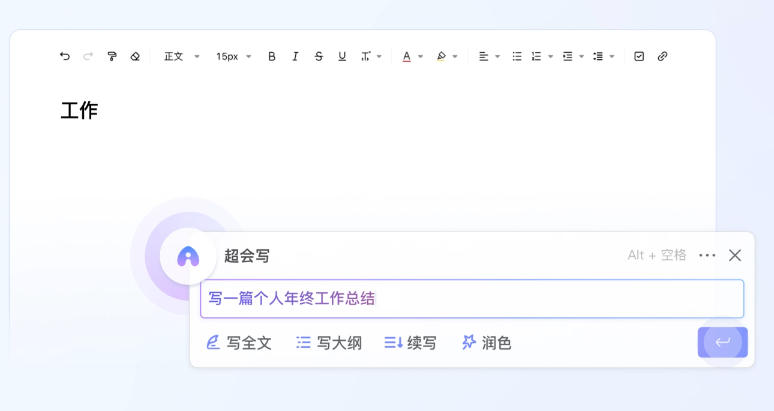Viewport: 774px width, 411px height.
Task: Open the three-dot more options menu
Action: pyautogui.click(x=707, y=255)
